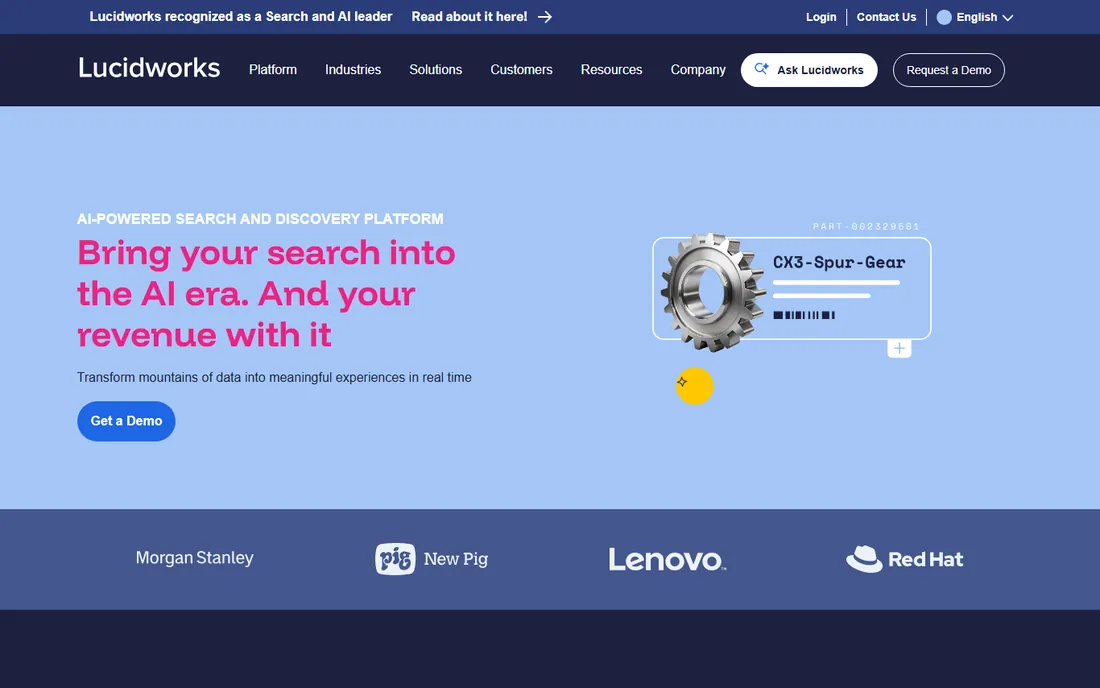1100x688 pixels.
Task: Click the Request a Demo button
Action: 948,70
